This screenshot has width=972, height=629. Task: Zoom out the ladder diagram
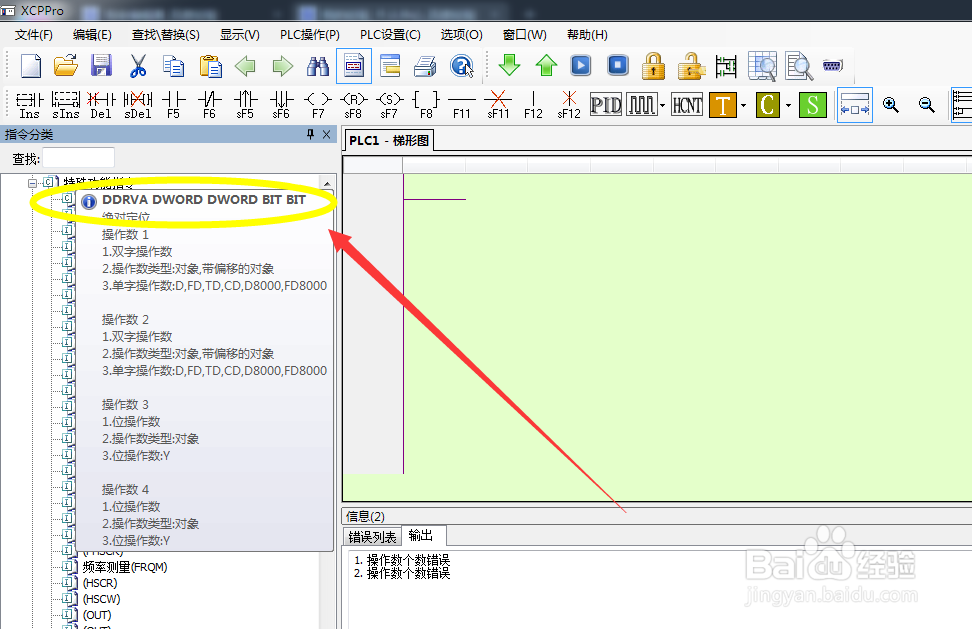click(927, 105)
